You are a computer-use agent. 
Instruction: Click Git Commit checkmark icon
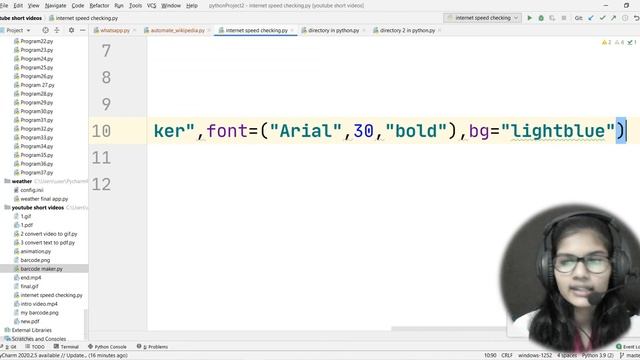[x=602, y=18]
